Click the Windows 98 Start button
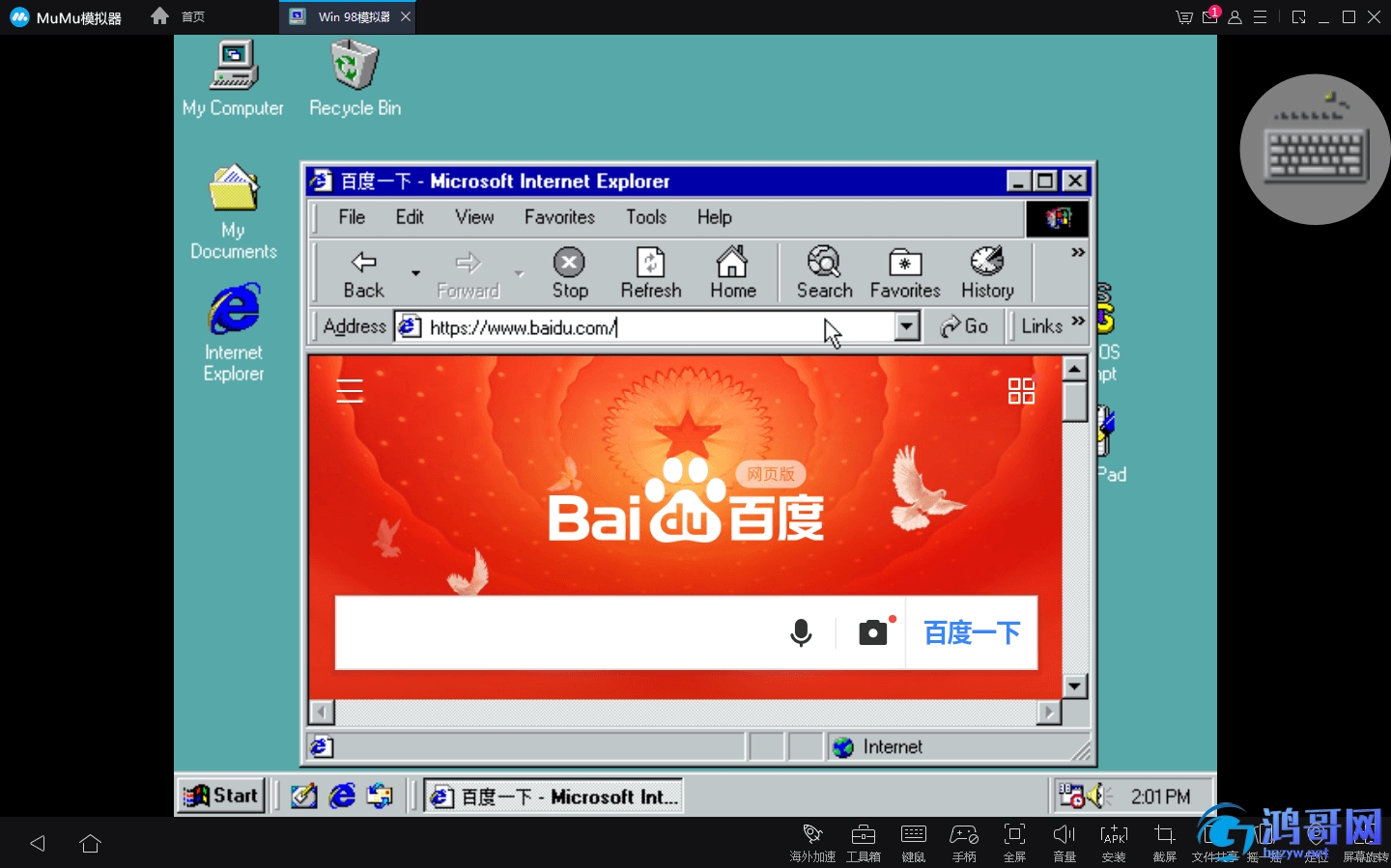 point(222,796)
